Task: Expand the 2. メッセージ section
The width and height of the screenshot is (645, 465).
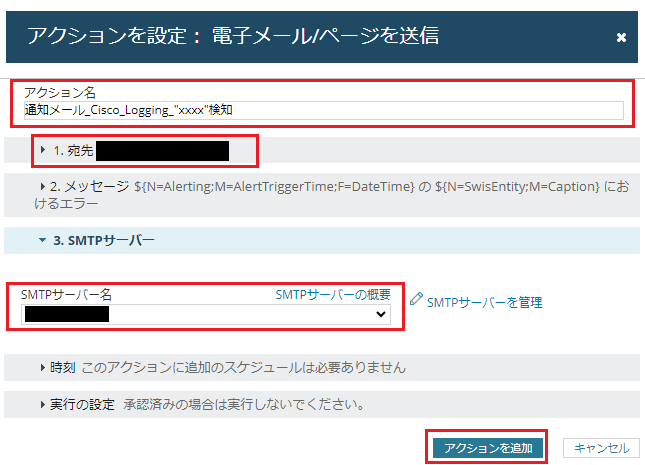Action: pos(322,195)
